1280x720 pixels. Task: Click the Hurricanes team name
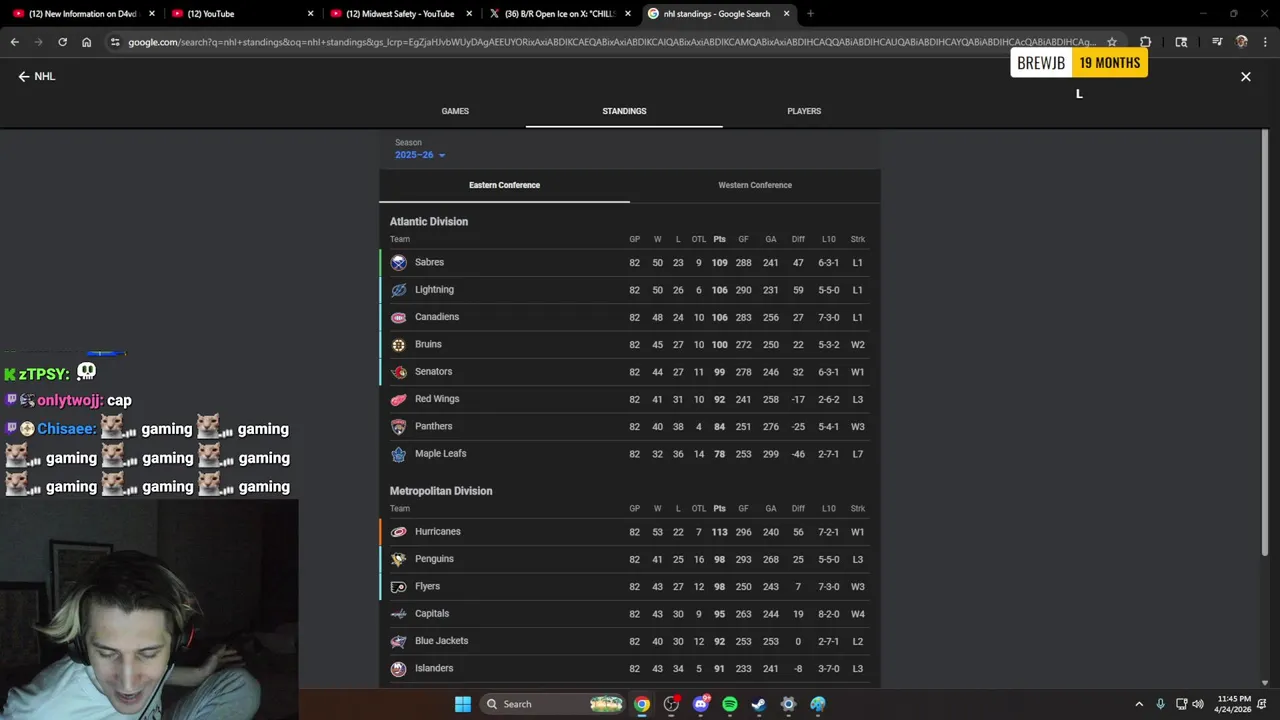[x=438, y=532]
